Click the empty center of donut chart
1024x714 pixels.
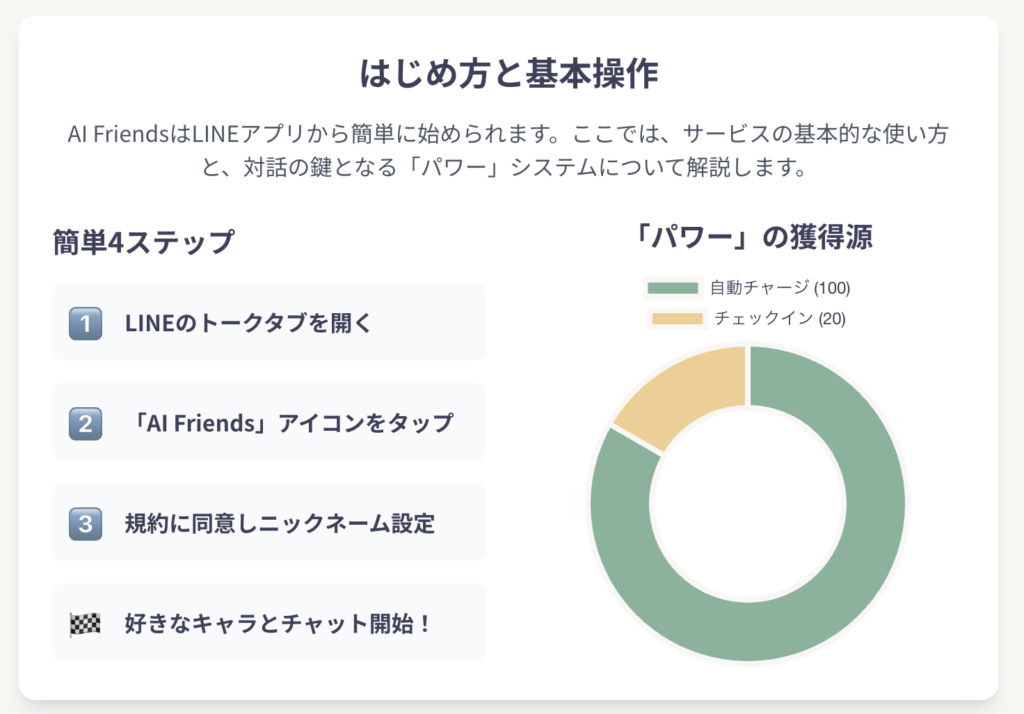click(748, 504)
